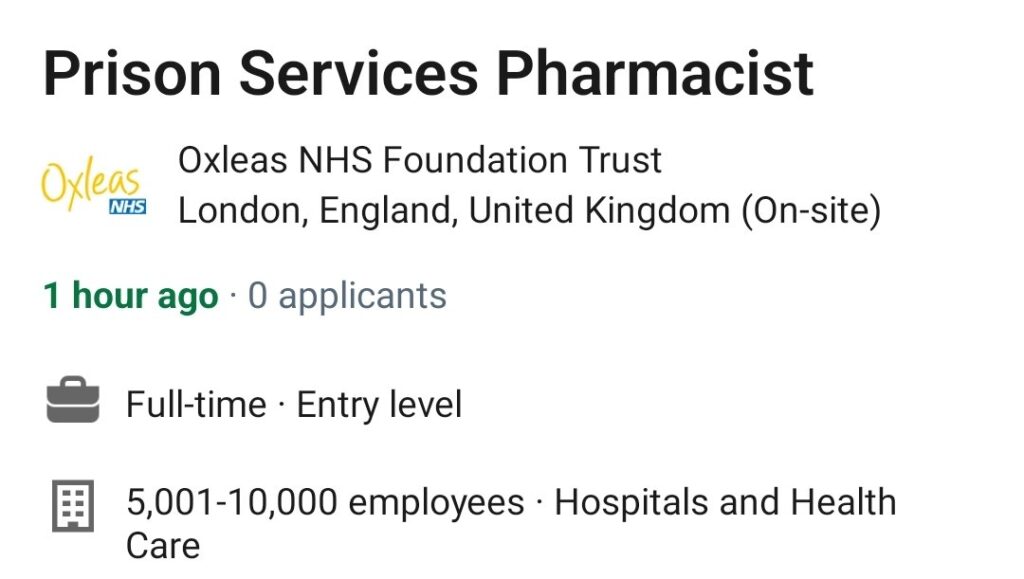Click the blue NHS badge in logo
Screen dimensions: 1024x579
[128, 206]
